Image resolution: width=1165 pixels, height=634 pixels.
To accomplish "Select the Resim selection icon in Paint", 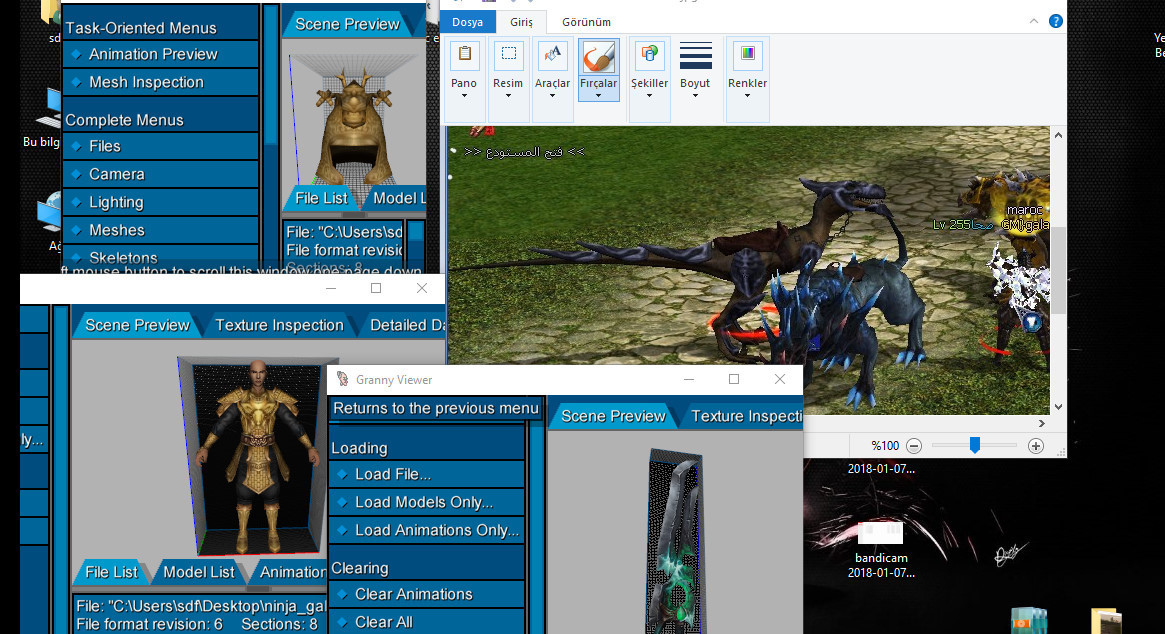I will [x=508, y=55].
